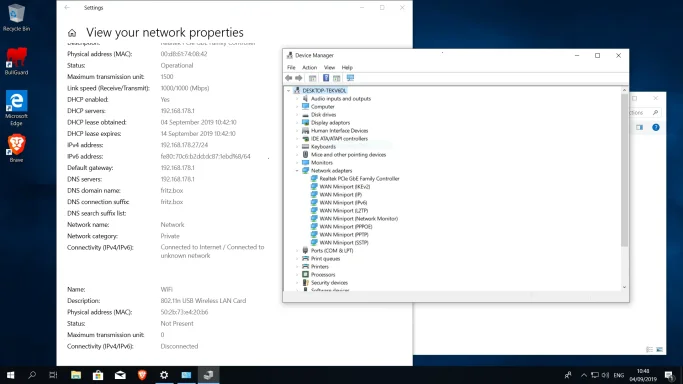Switch to Device Manager taskbar icon

208,375
